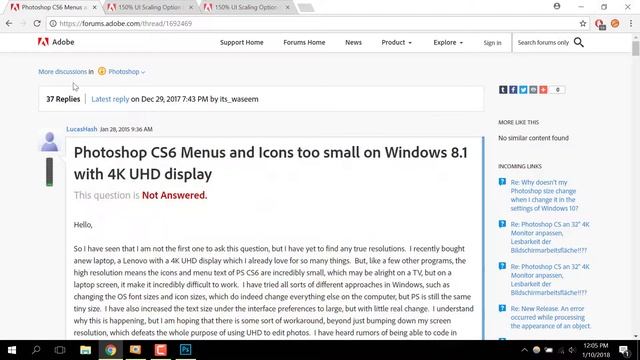The width and height of the screenshot is (640, 360).
Task: Expand the Product dropdown menu
Action: click(x=396, y=42)
